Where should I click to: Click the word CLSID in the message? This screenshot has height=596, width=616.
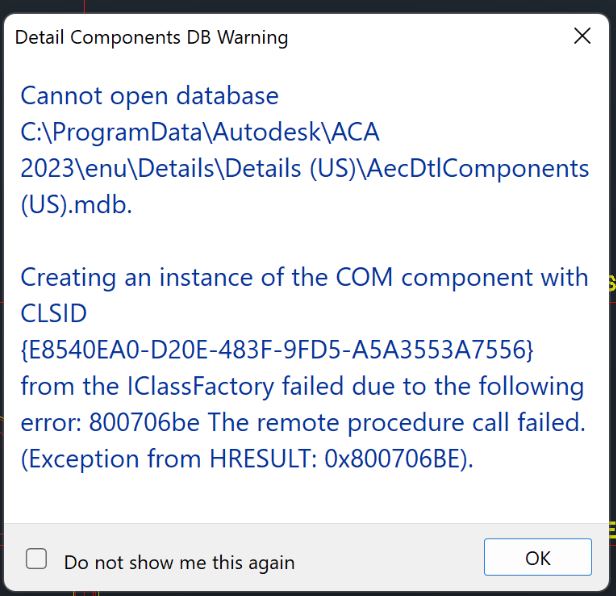click(x=54, y=314)
